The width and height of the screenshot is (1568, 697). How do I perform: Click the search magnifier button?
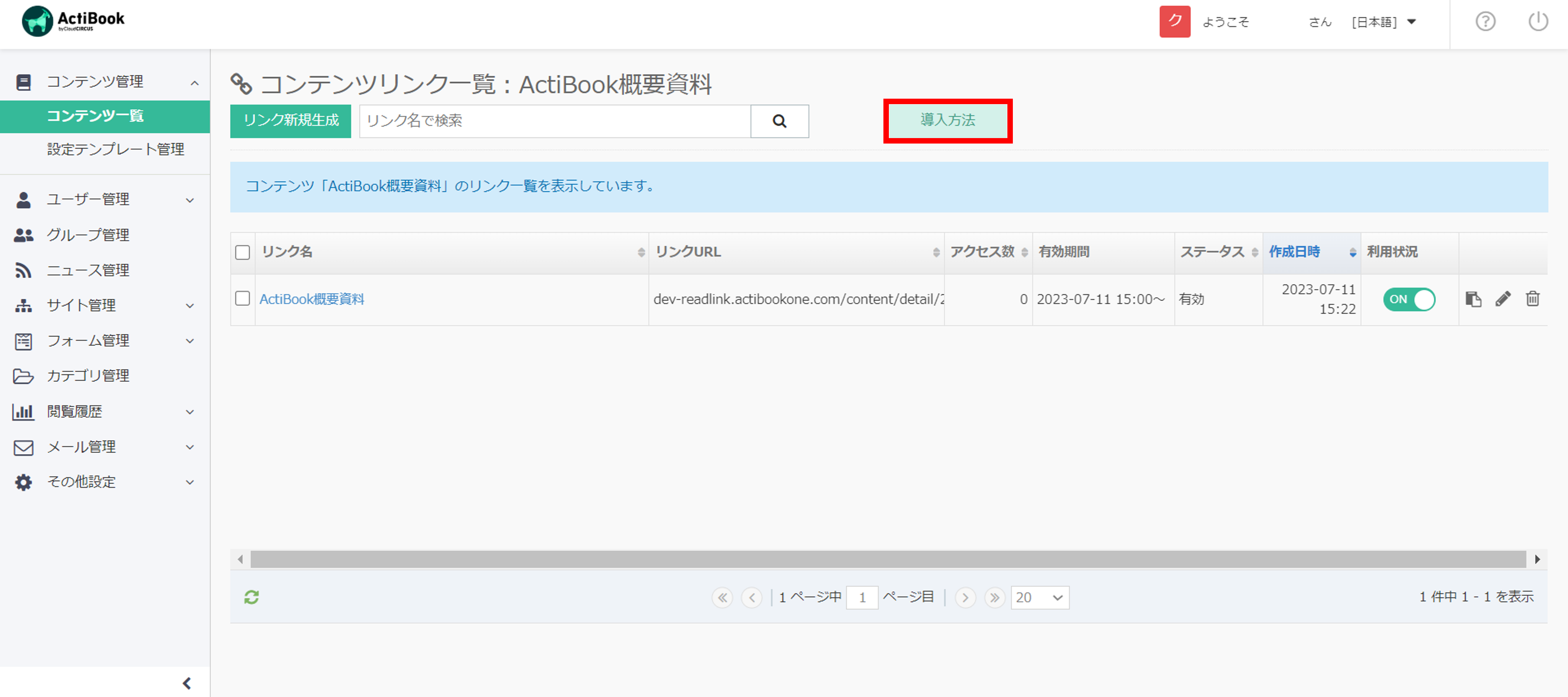779,121
